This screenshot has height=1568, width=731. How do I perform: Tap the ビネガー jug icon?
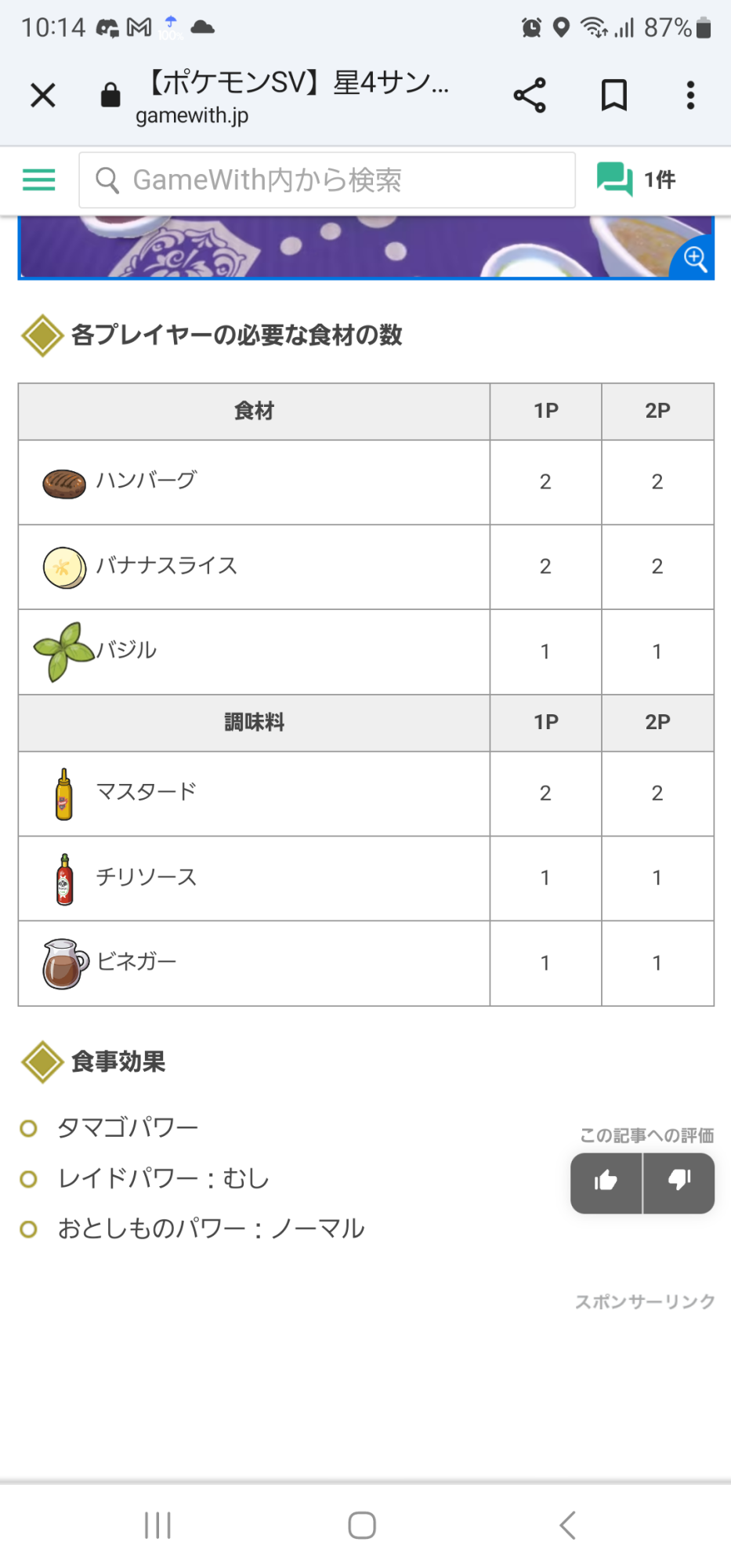[x=65, y=964]
